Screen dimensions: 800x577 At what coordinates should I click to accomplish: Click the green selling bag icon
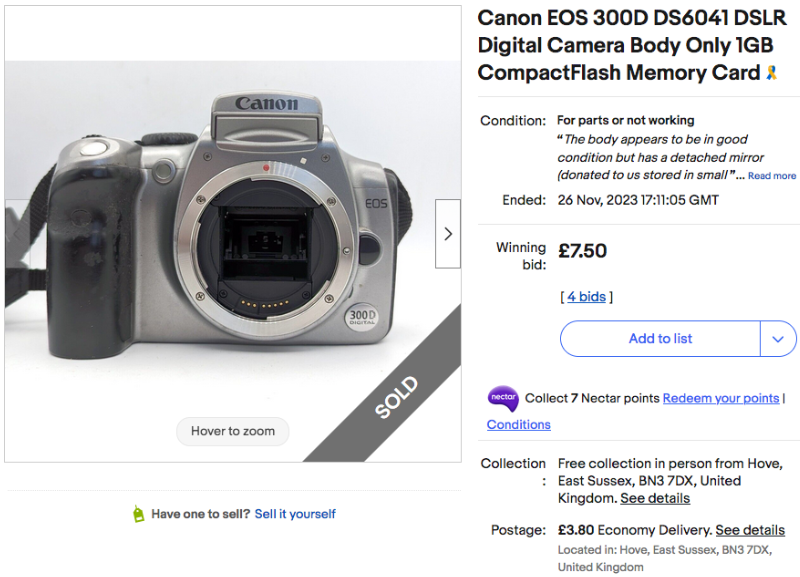(139, 514)
